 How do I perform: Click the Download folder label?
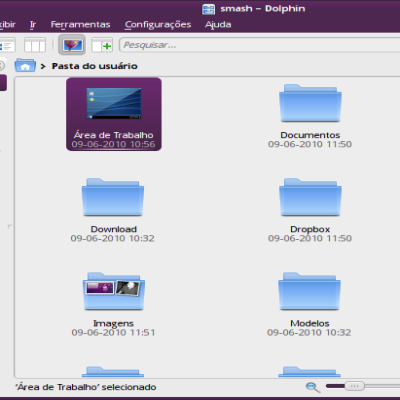click(x=114, y=229)
